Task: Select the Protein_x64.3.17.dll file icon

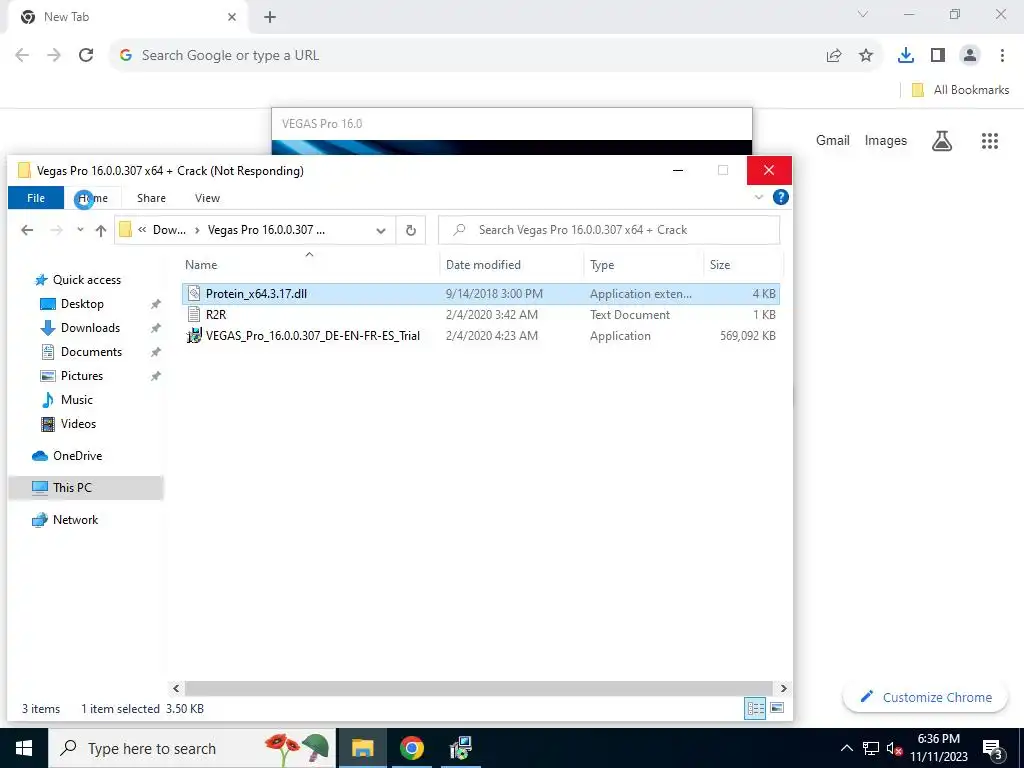Action: click(x=193, y=293)
